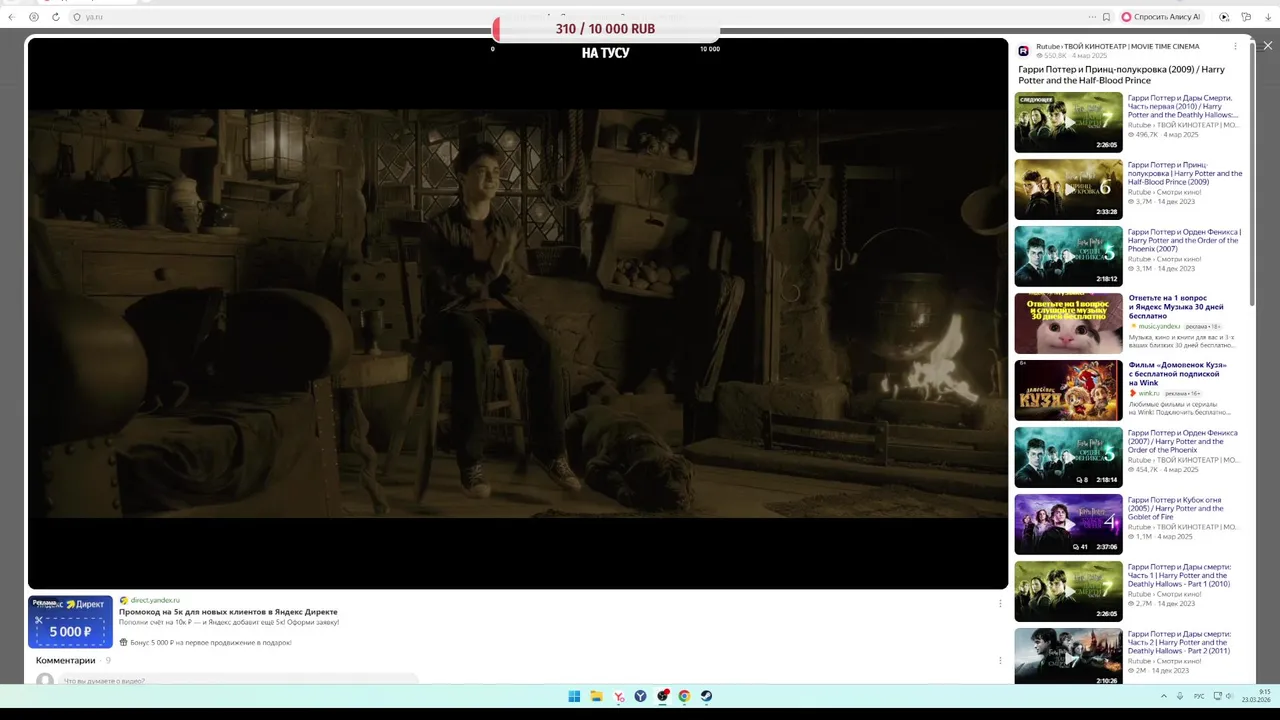Open Rutube ТВОЙ КИНОТЕАТР channel link
This screenshot has height=720, width=1280.
pos(1117,47)
